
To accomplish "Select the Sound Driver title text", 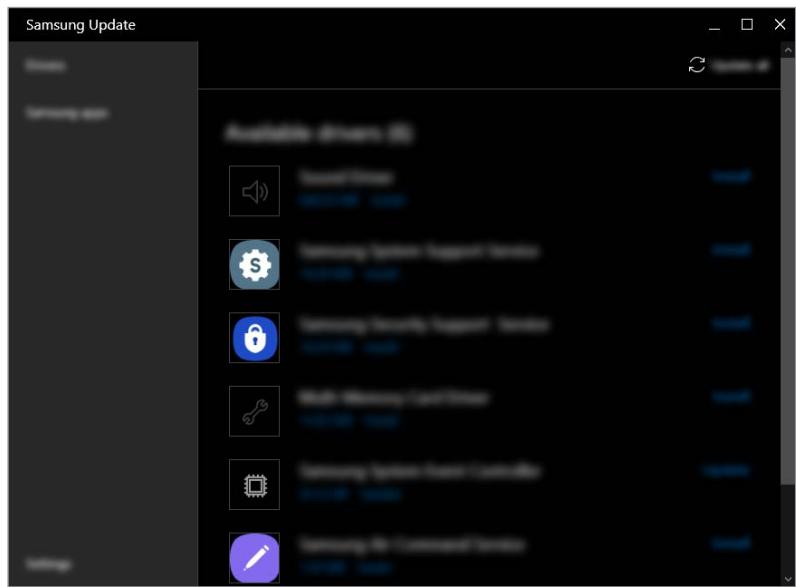I will (x=346, y=177).
